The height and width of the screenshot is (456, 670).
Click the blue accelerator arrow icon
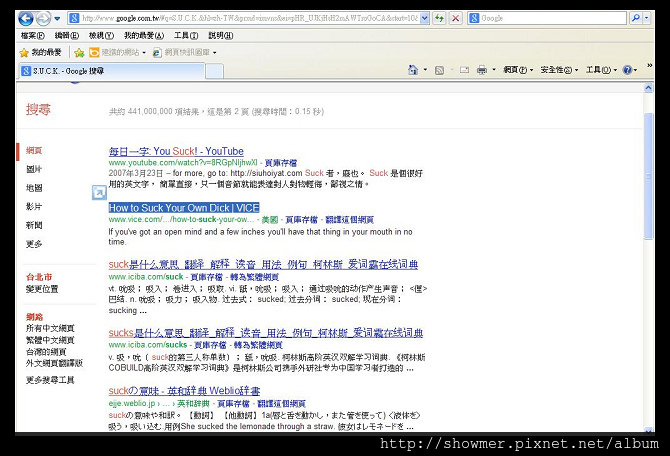click(x=99, y=193)
